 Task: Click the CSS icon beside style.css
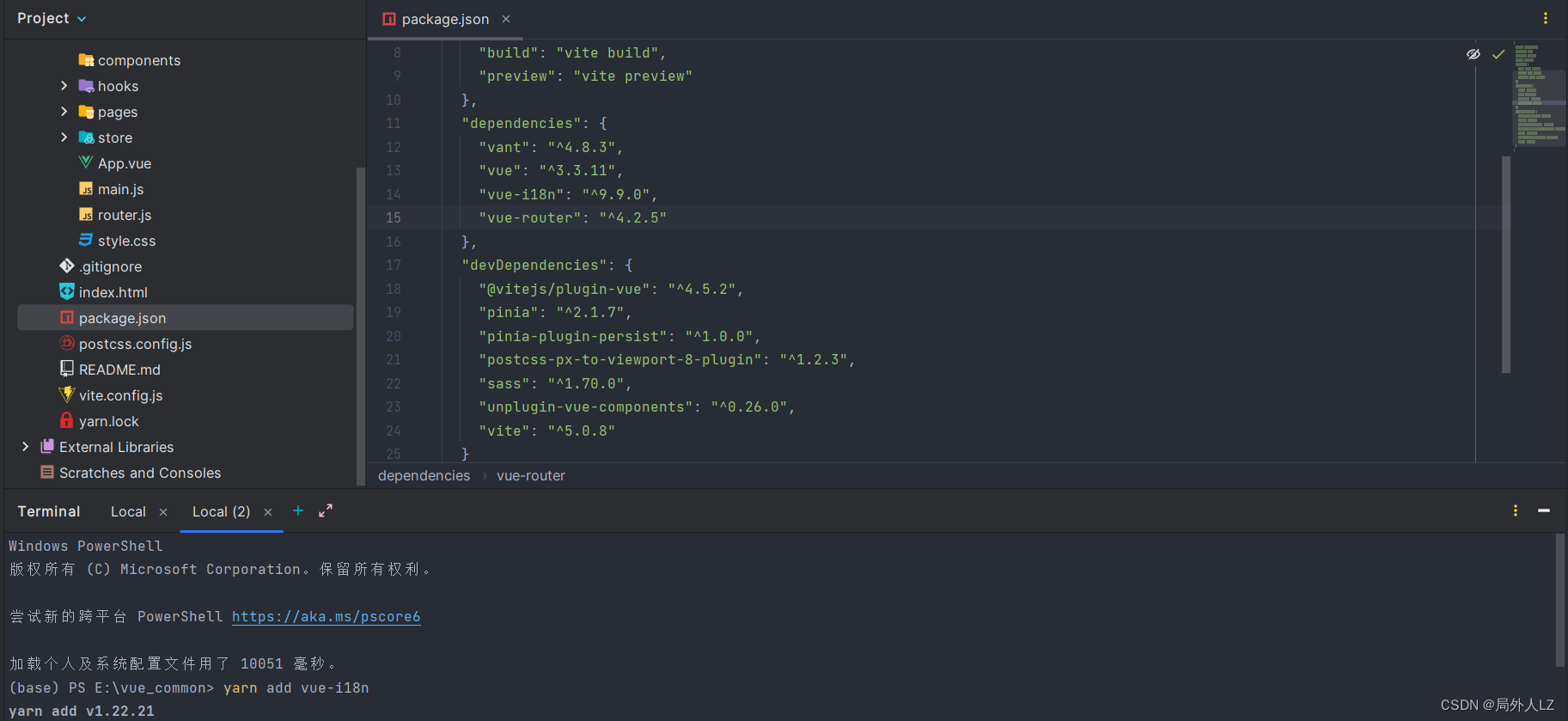(x=86, y=240)
